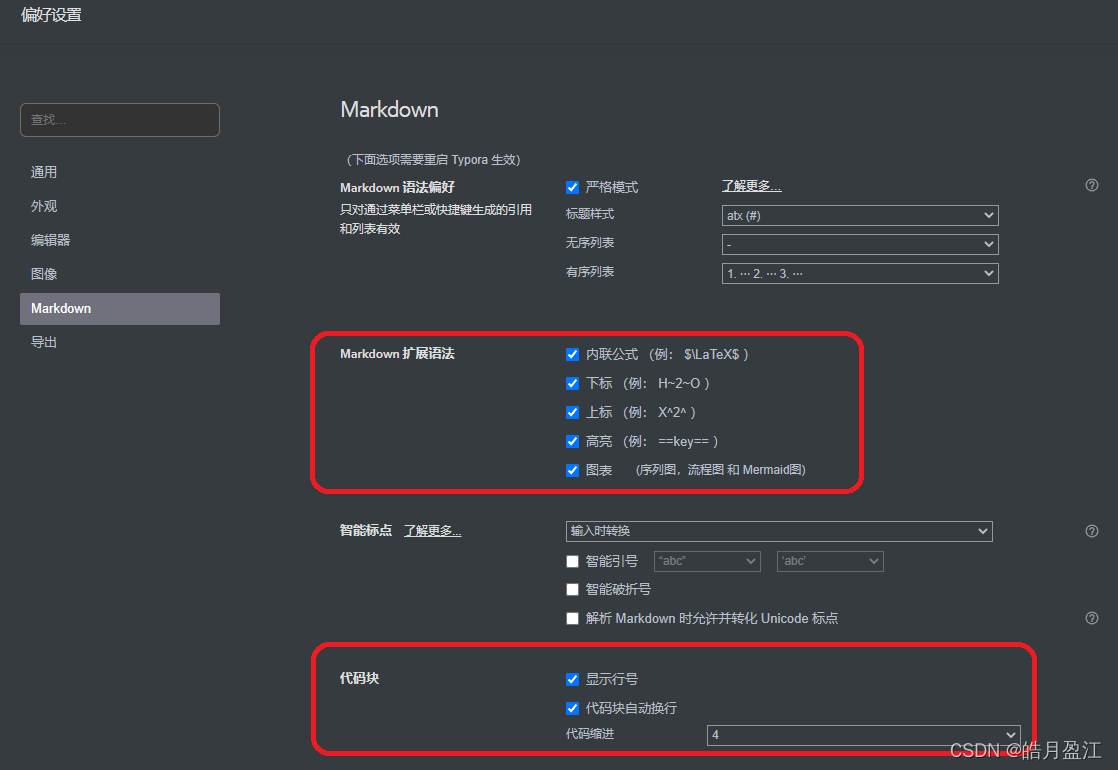The height and width of the screenshot is (770, 1118).
Task: Toggle 显示行号 line numbers checkbox
Action: pos(572,679)
